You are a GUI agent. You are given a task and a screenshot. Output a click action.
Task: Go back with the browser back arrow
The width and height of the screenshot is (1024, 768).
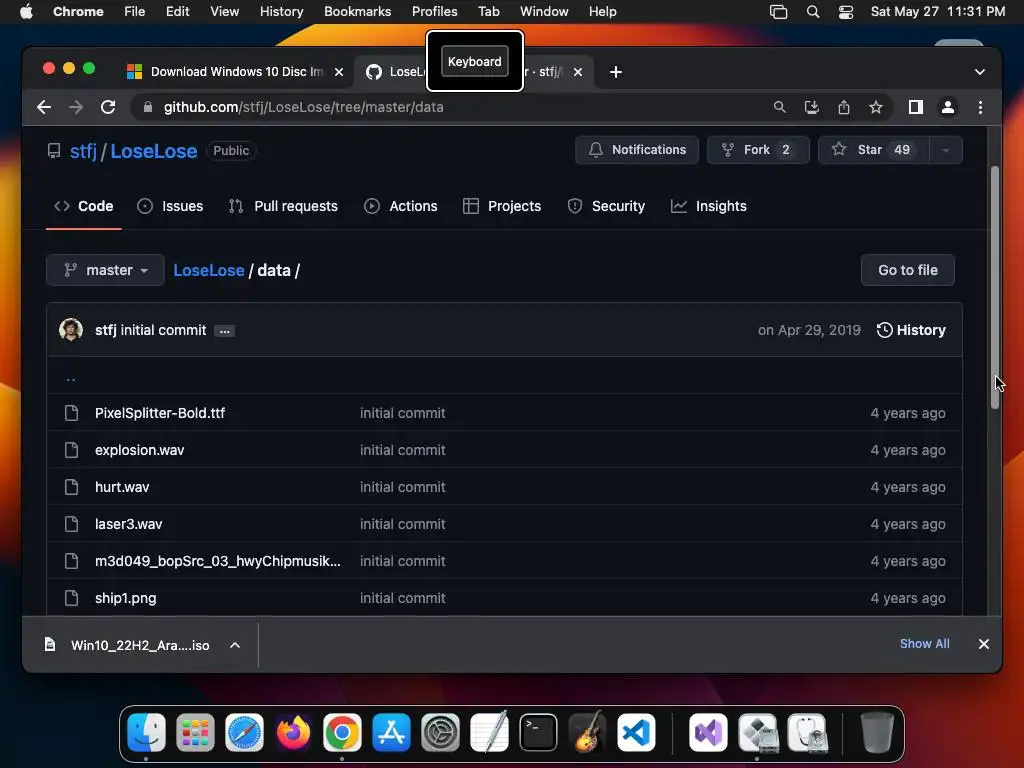(x=44, y=107)
